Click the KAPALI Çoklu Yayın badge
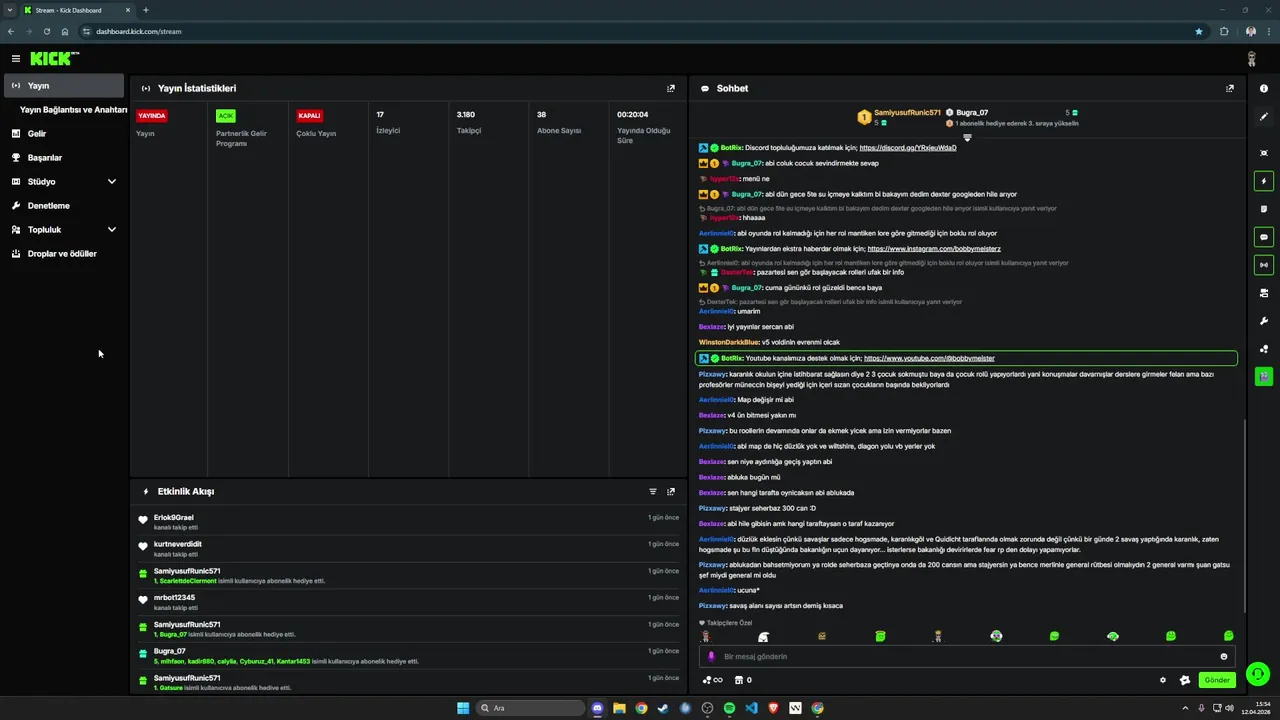 click(310, 116)
